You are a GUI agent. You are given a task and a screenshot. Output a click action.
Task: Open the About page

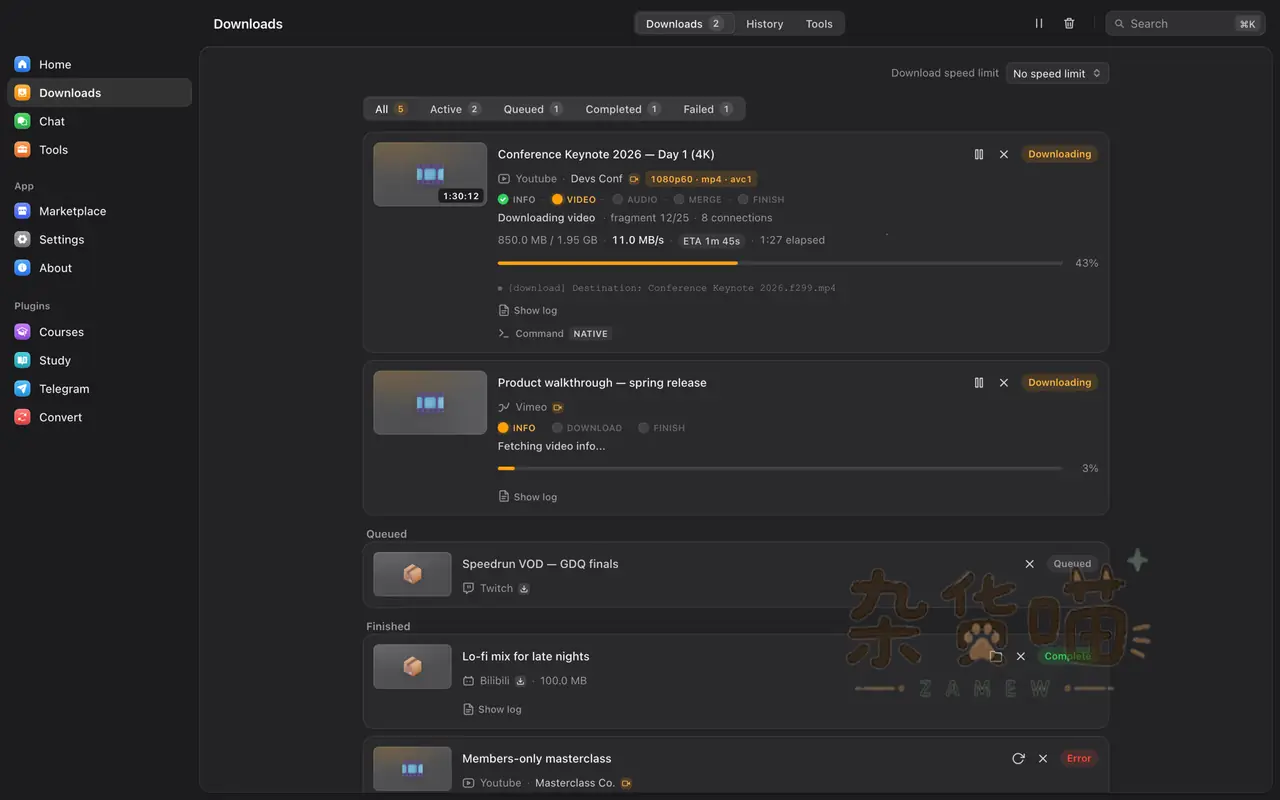pos(99,268)
